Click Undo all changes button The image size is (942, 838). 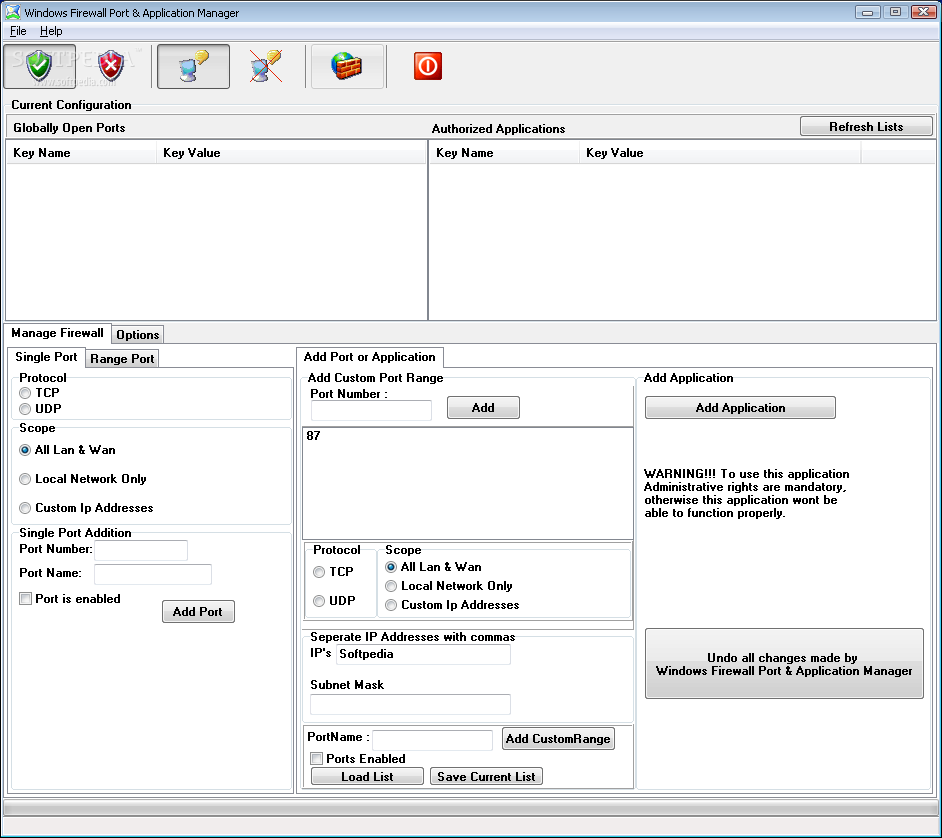(784, 664)
